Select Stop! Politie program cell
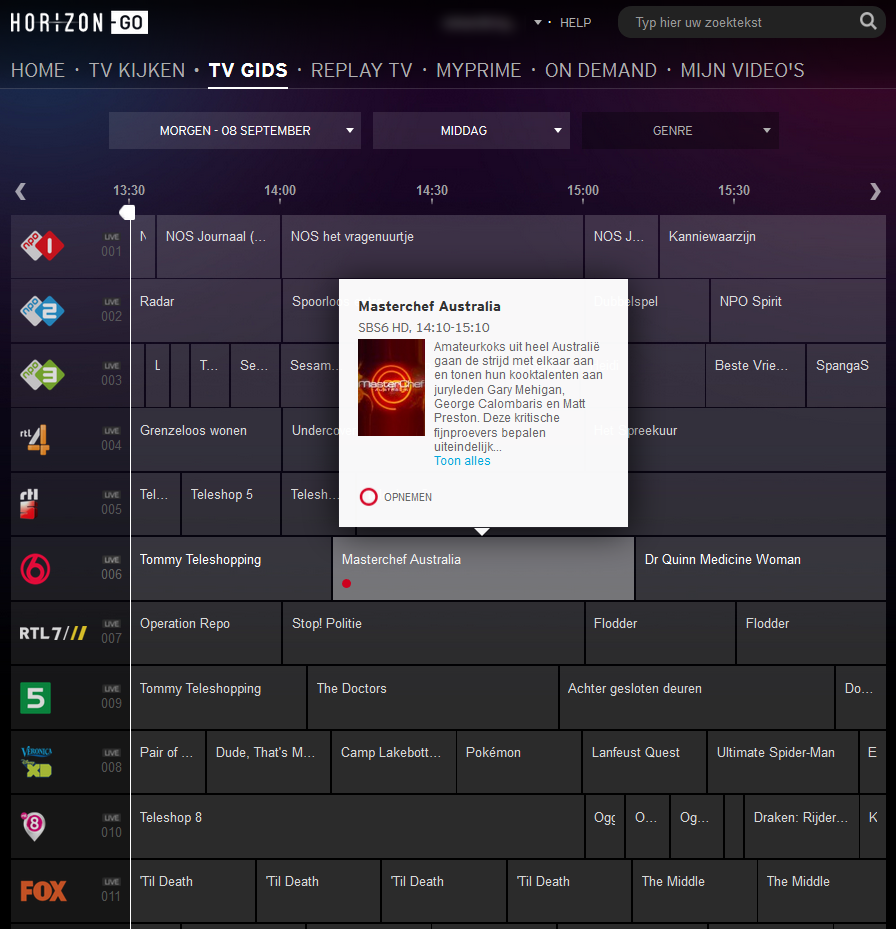 (433, 633)
